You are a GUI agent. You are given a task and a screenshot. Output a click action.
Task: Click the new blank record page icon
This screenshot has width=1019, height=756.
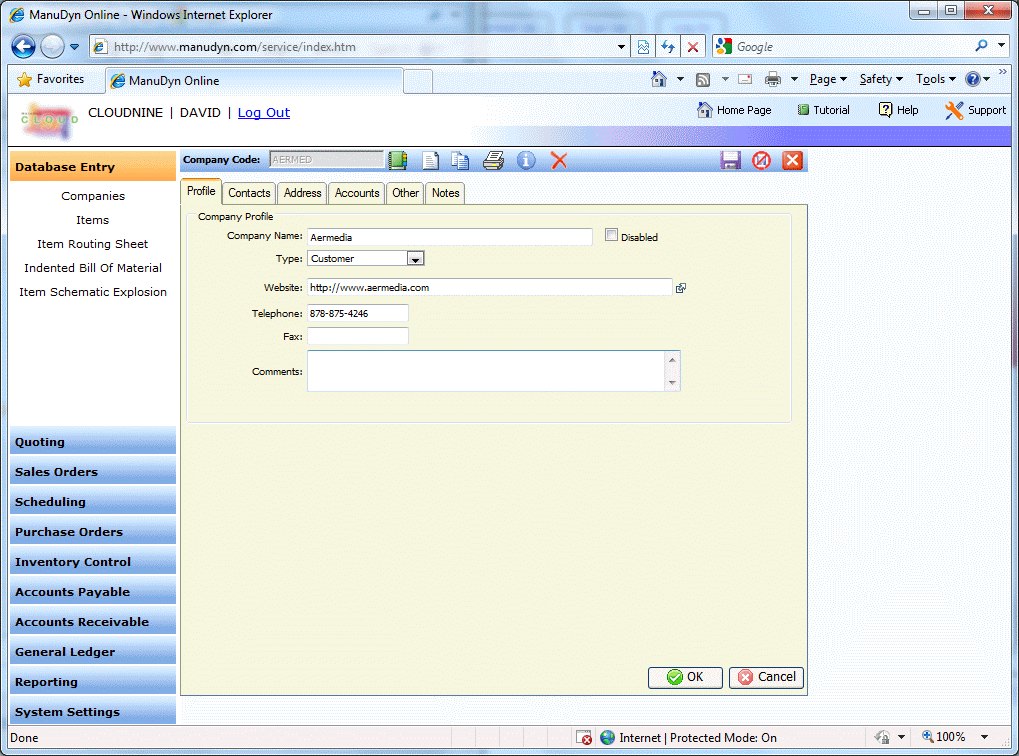(x=431, y=160)
